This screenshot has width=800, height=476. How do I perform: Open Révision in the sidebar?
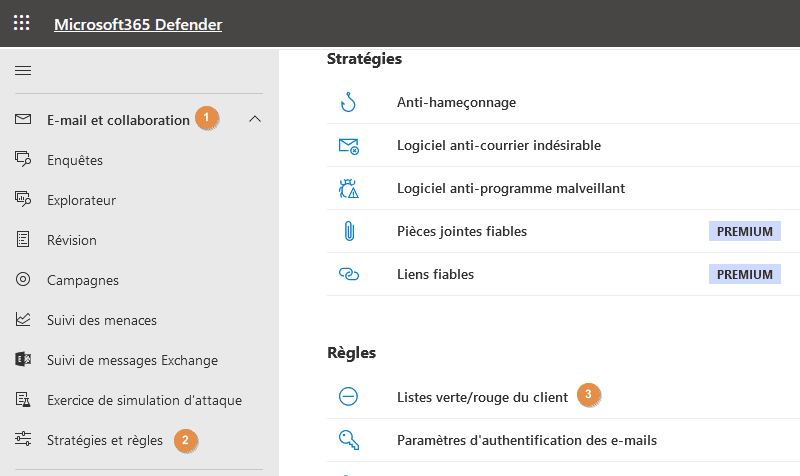(x=72, y=240)
